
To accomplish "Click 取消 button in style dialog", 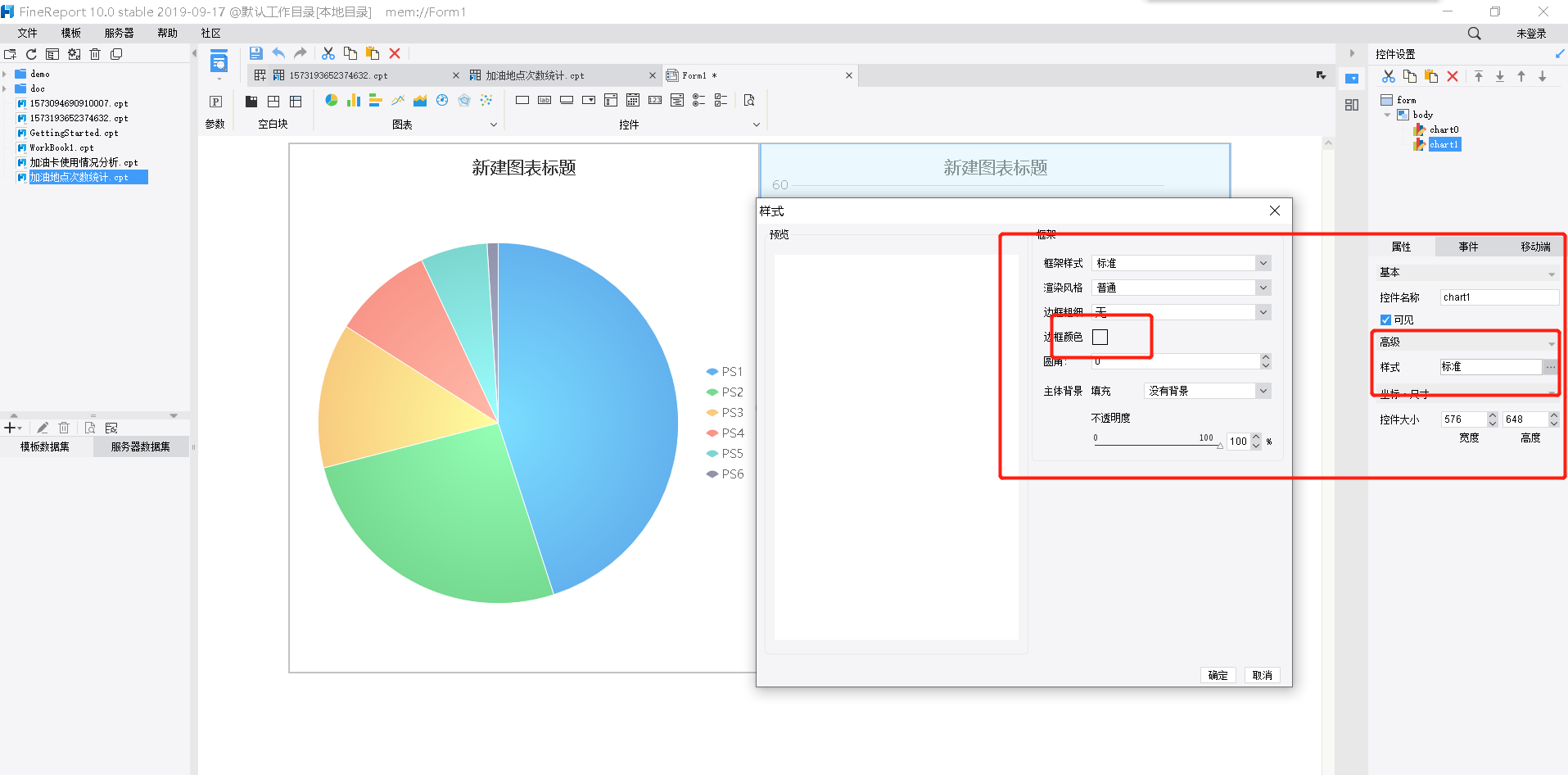I will click(x=1263, y=675).
